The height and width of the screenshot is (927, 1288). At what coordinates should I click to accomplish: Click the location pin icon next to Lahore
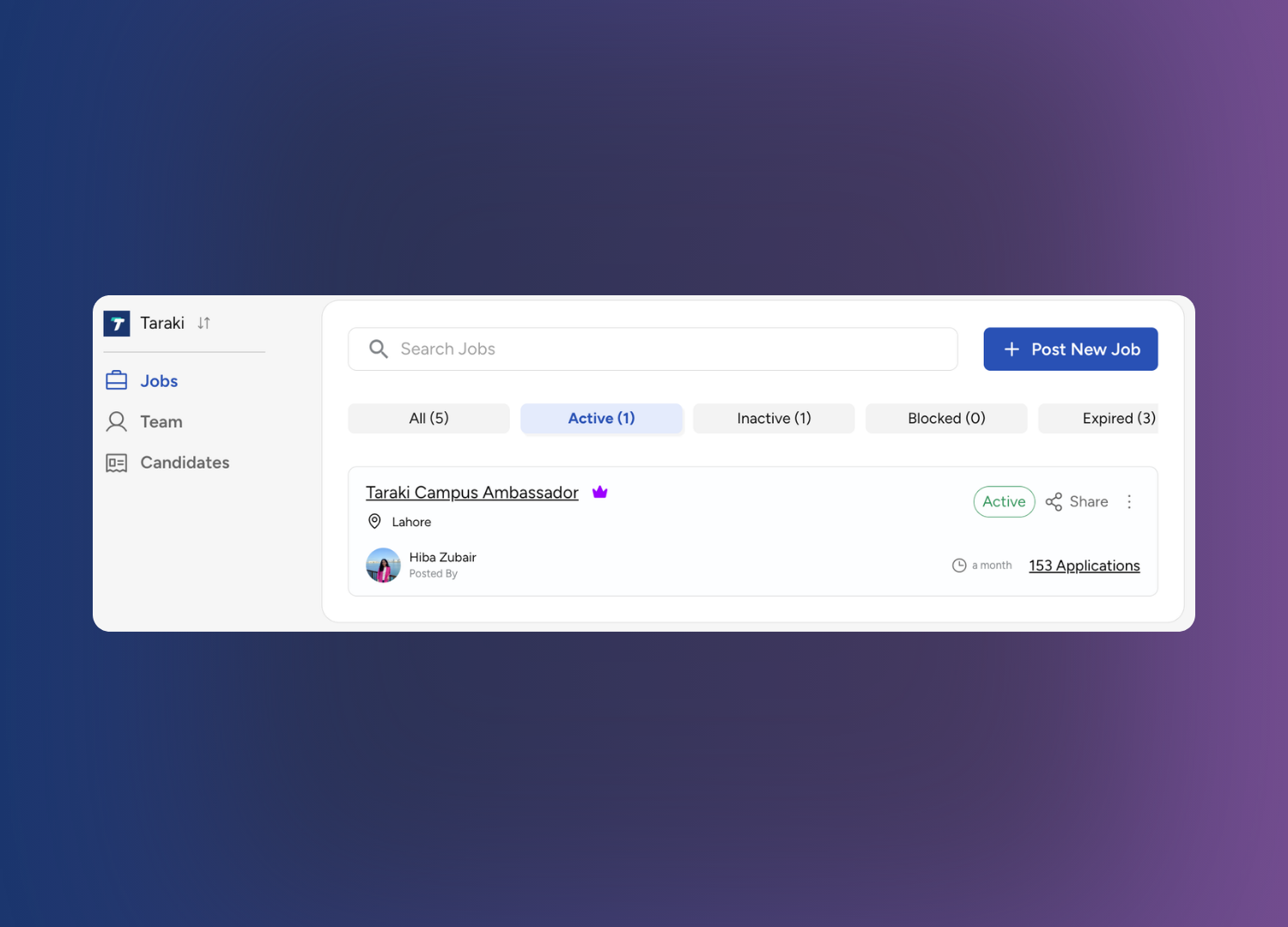tap(374, 521)
